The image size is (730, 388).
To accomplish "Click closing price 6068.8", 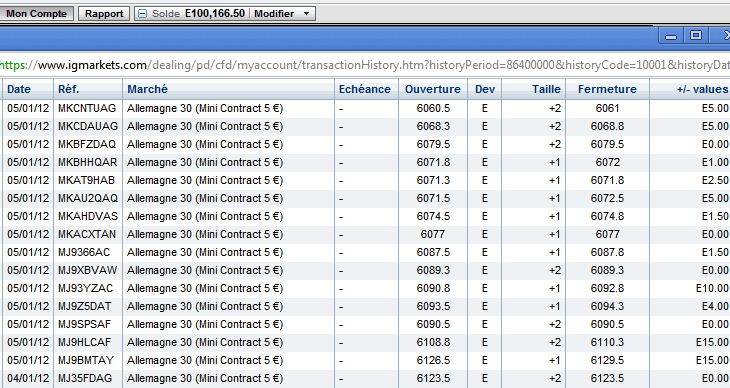I will coord(608,126).
